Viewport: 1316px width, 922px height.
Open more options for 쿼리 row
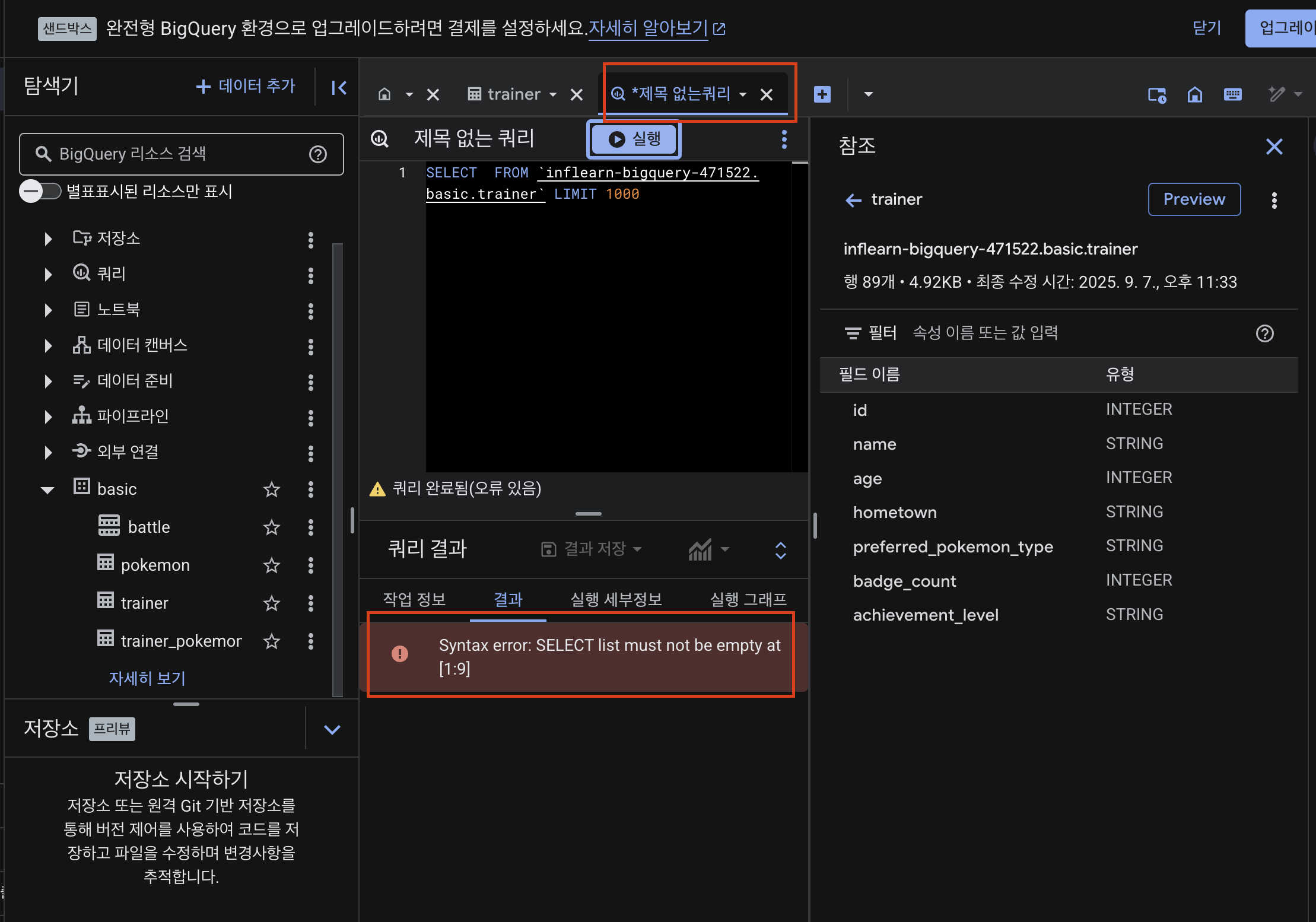click(311, 275)
